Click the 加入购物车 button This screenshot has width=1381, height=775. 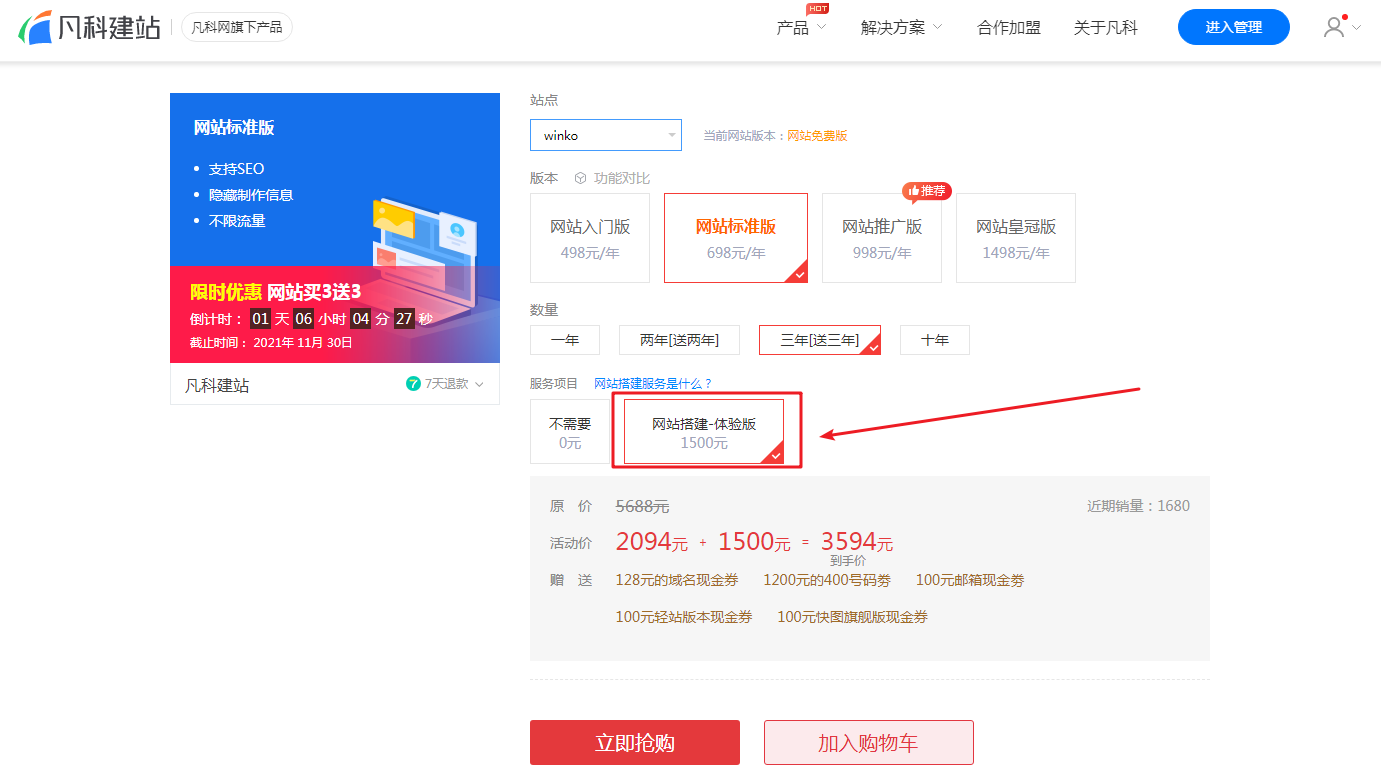pos(869,743)
